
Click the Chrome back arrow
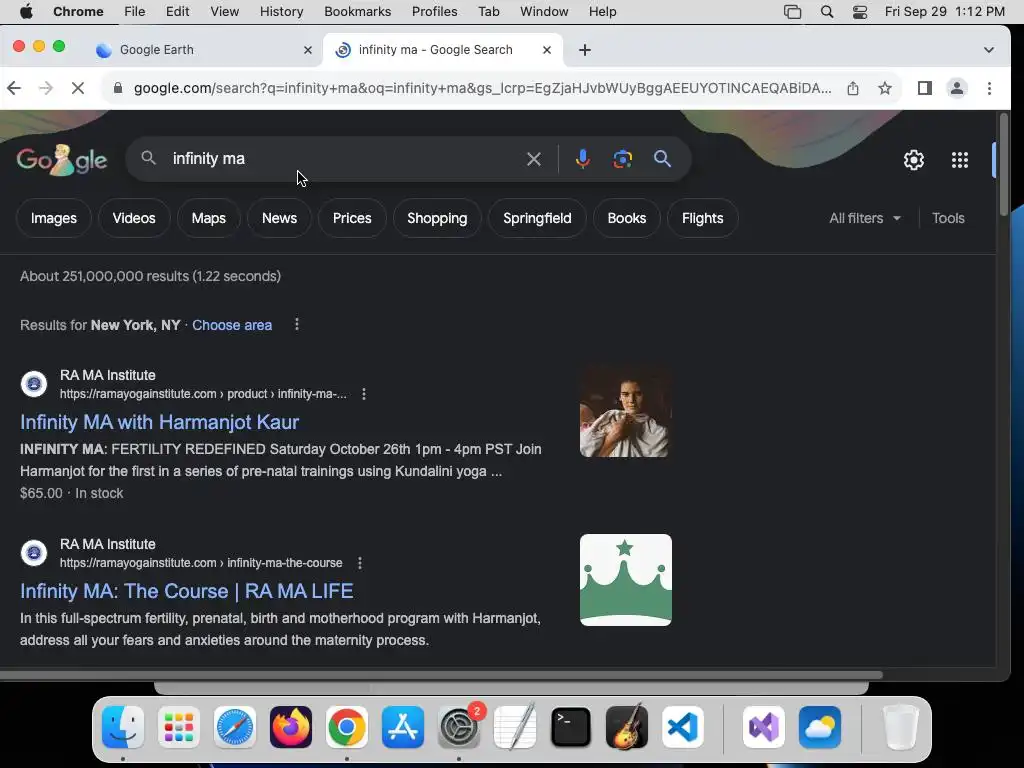(14, 88)
